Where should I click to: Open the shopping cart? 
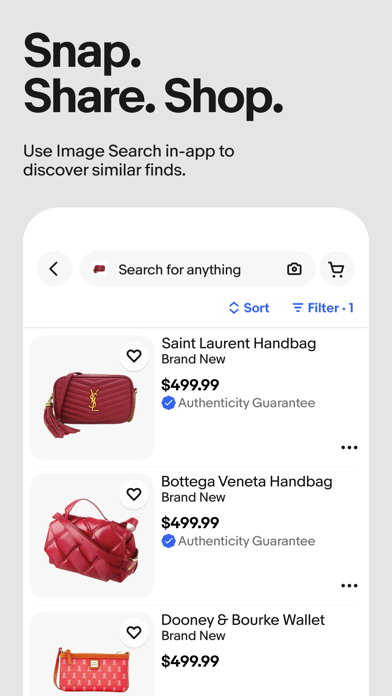pyautogui.click(x=337, y=269)
